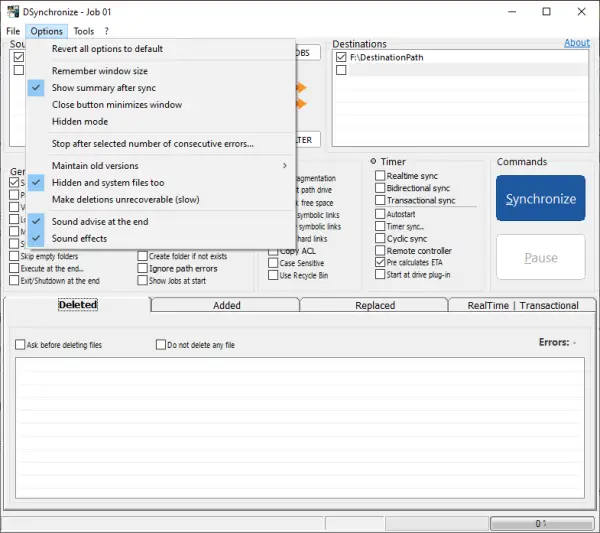
Task: Open the About link
Action: [x=577, y=43]
